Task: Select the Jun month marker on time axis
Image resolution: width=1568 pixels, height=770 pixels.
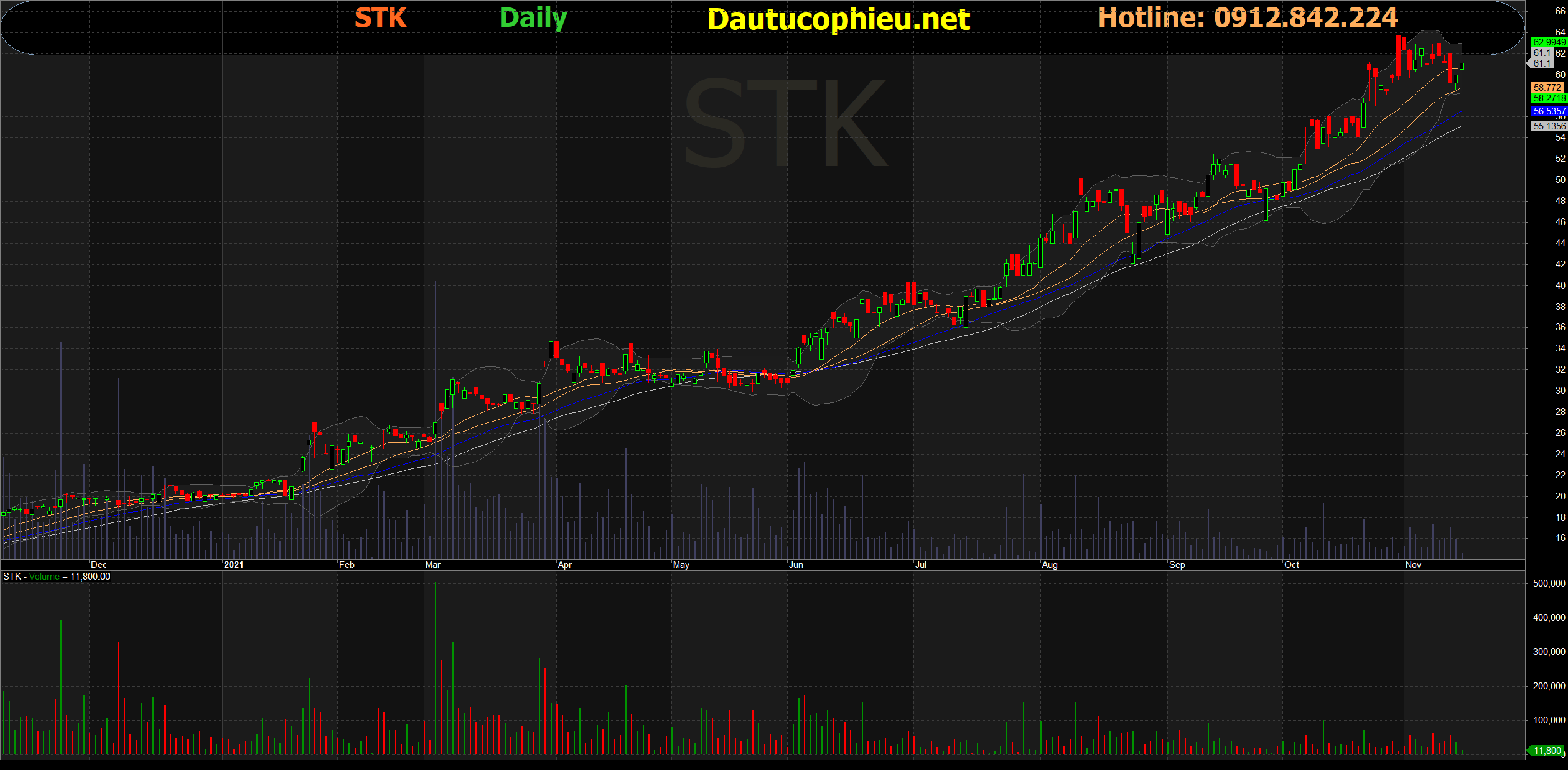Action: click(x=796, y=565)
